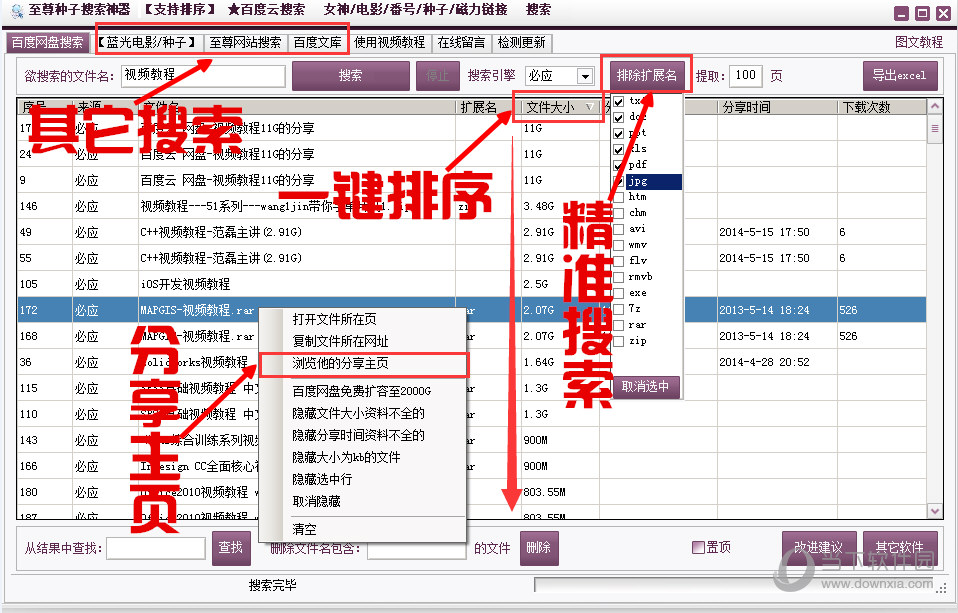This screenshot has height=613, width=958.
Task: Open the 使用视频教程 tab
Action: (x=389, y=42)
